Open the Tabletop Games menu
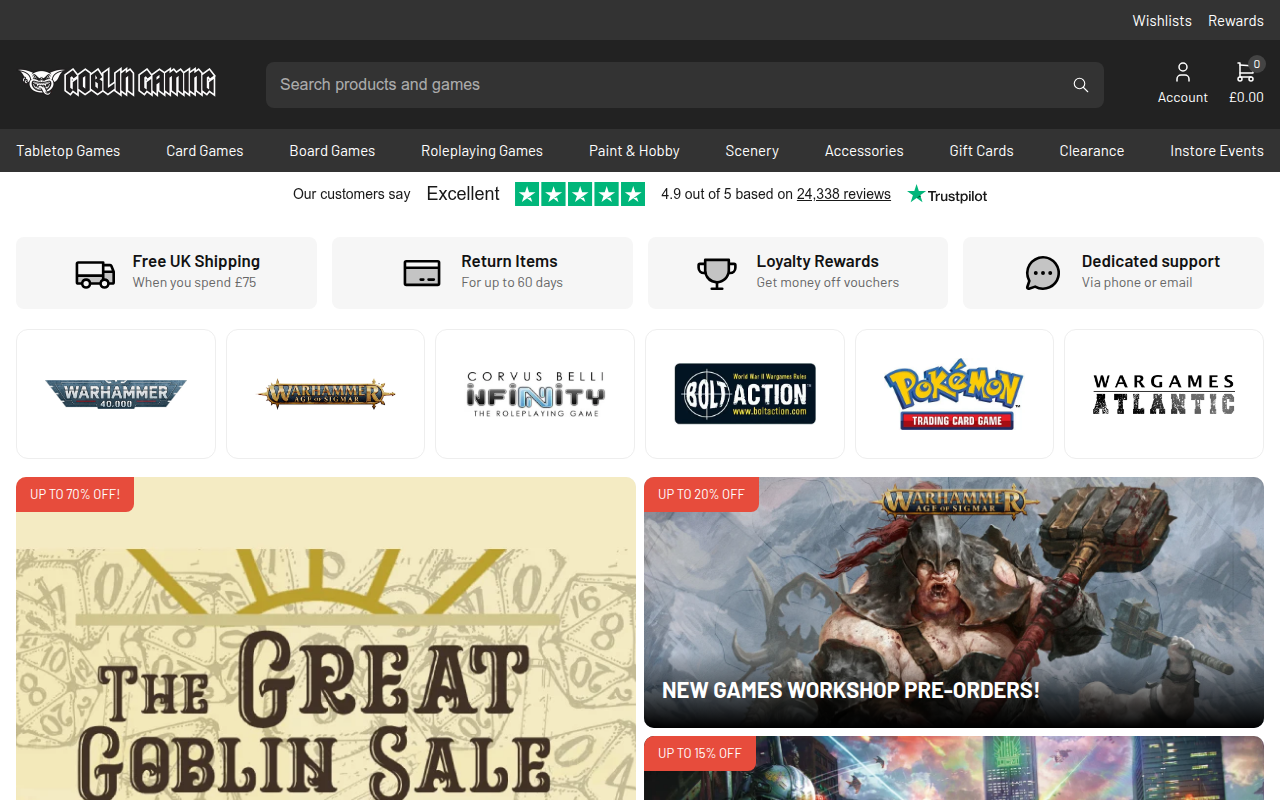The image size is (1280, 800). (68, 151)
